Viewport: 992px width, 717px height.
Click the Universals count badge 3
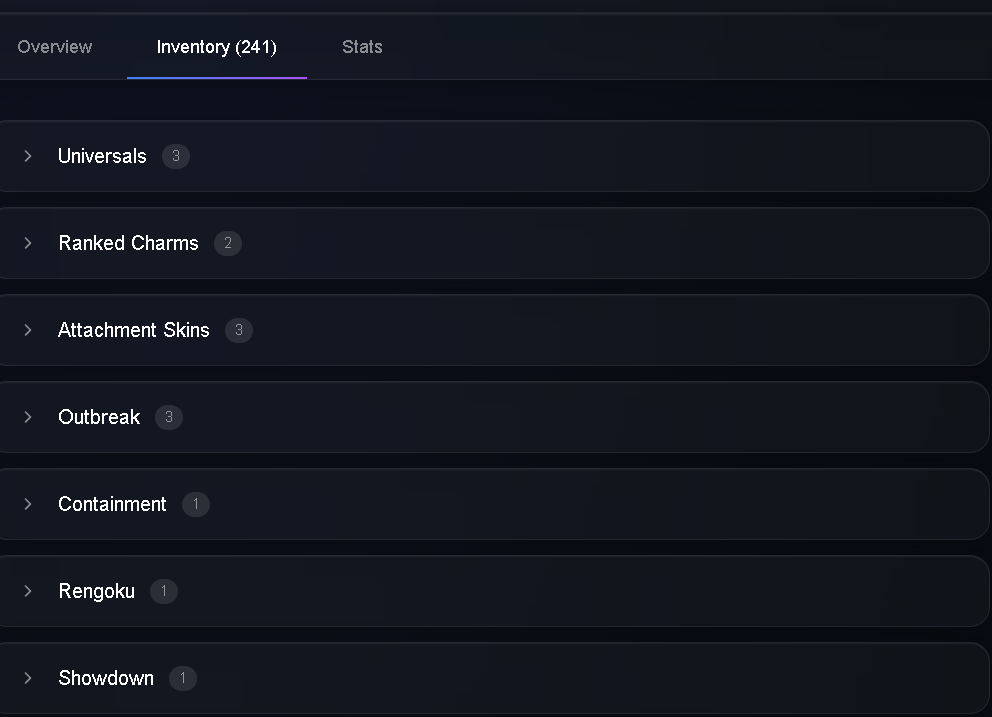tap(176, 156)
